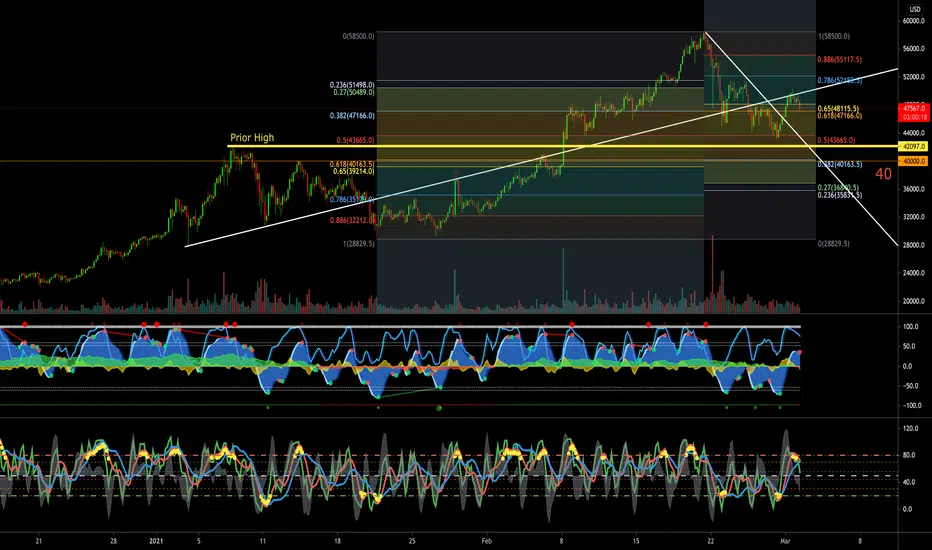
Task: Click 36000.0 on the price axis
Action: click(x=914, y=189)
